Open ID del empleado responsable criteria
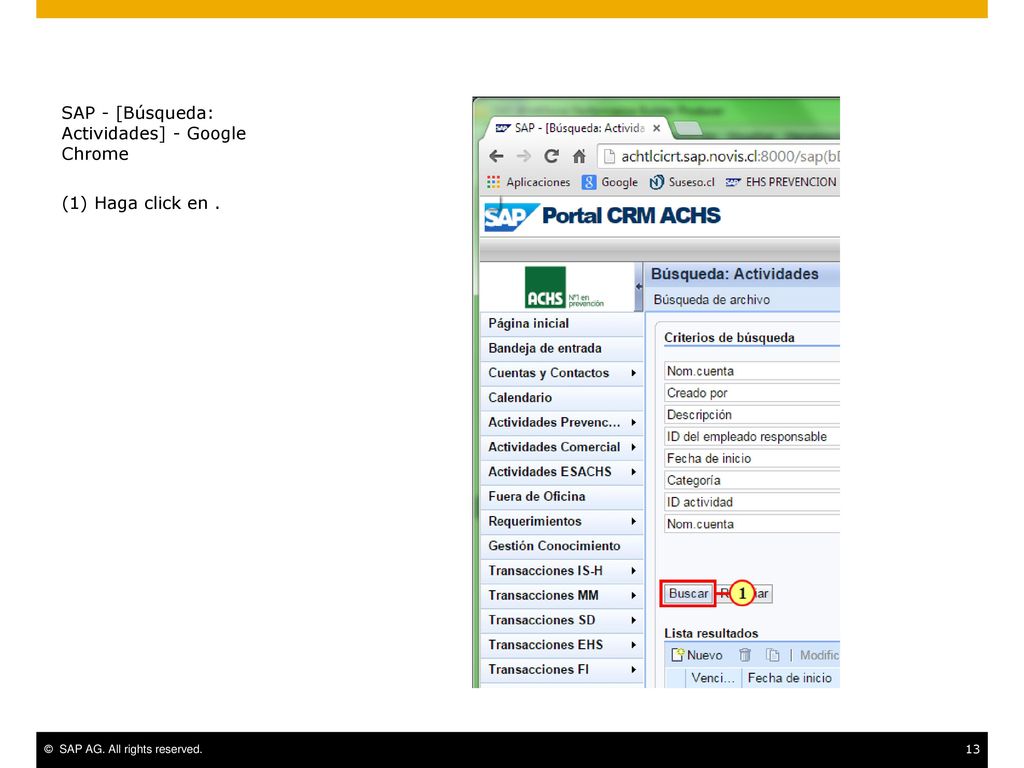The image size is (1024, 768). (752, 437)
